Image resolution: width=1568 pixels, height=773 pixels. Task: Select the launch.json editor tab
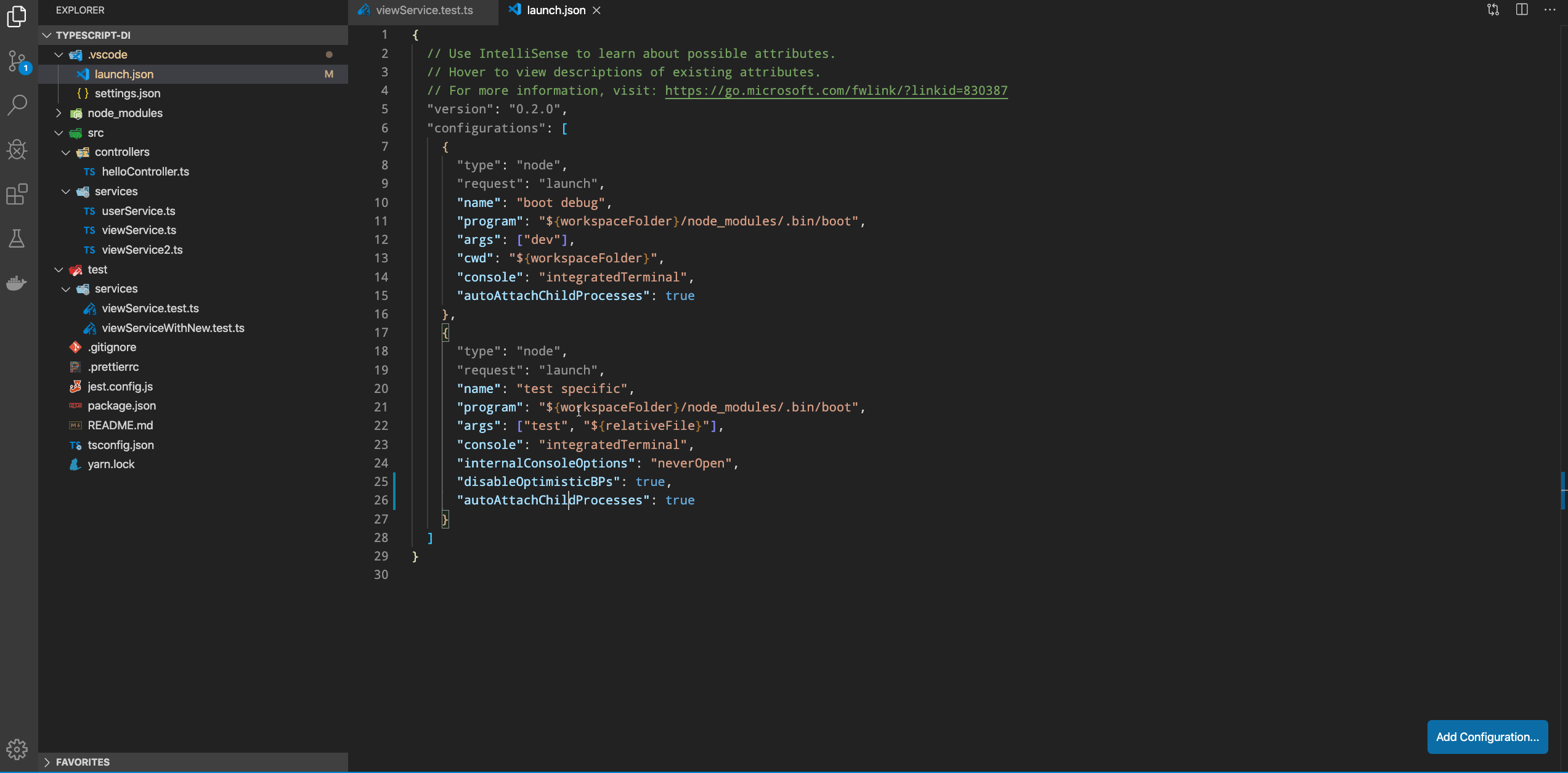554,10
